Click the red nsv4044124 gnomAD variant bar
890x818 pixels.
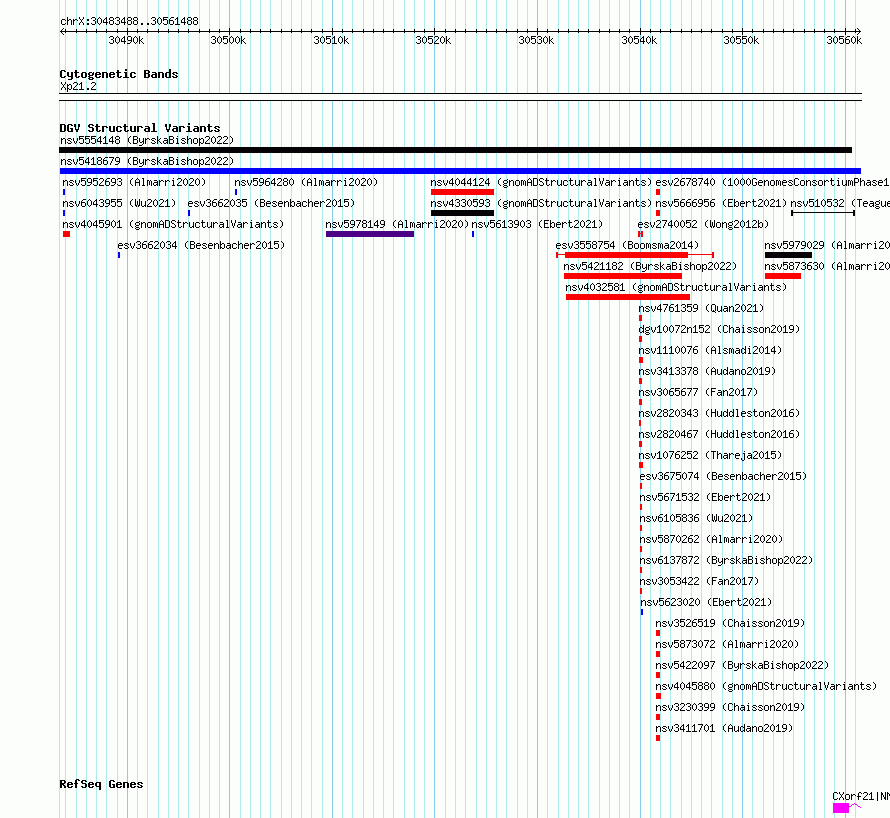click(463, 192)
